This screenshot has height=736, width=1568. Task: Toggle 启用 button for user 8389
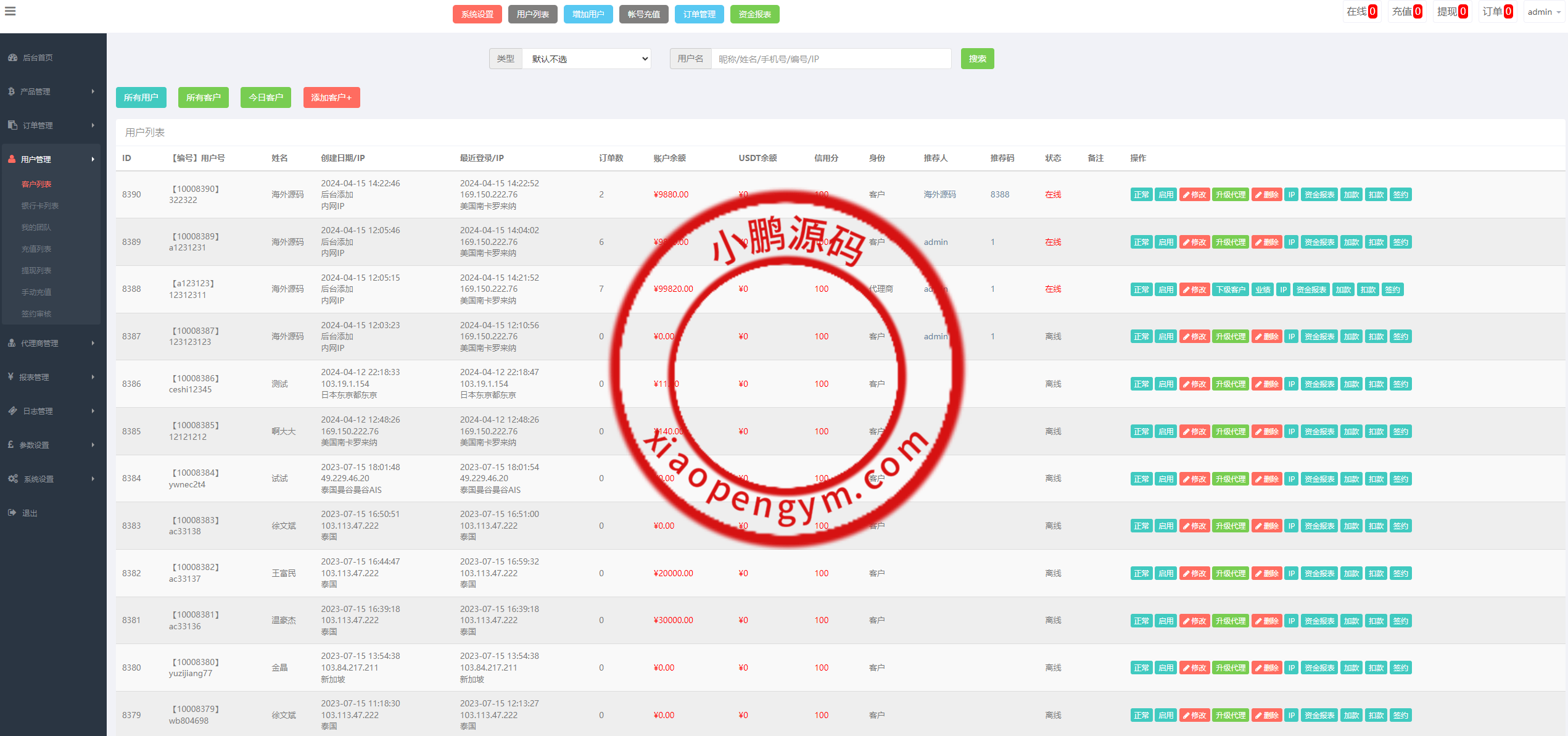click(1165, 242)
